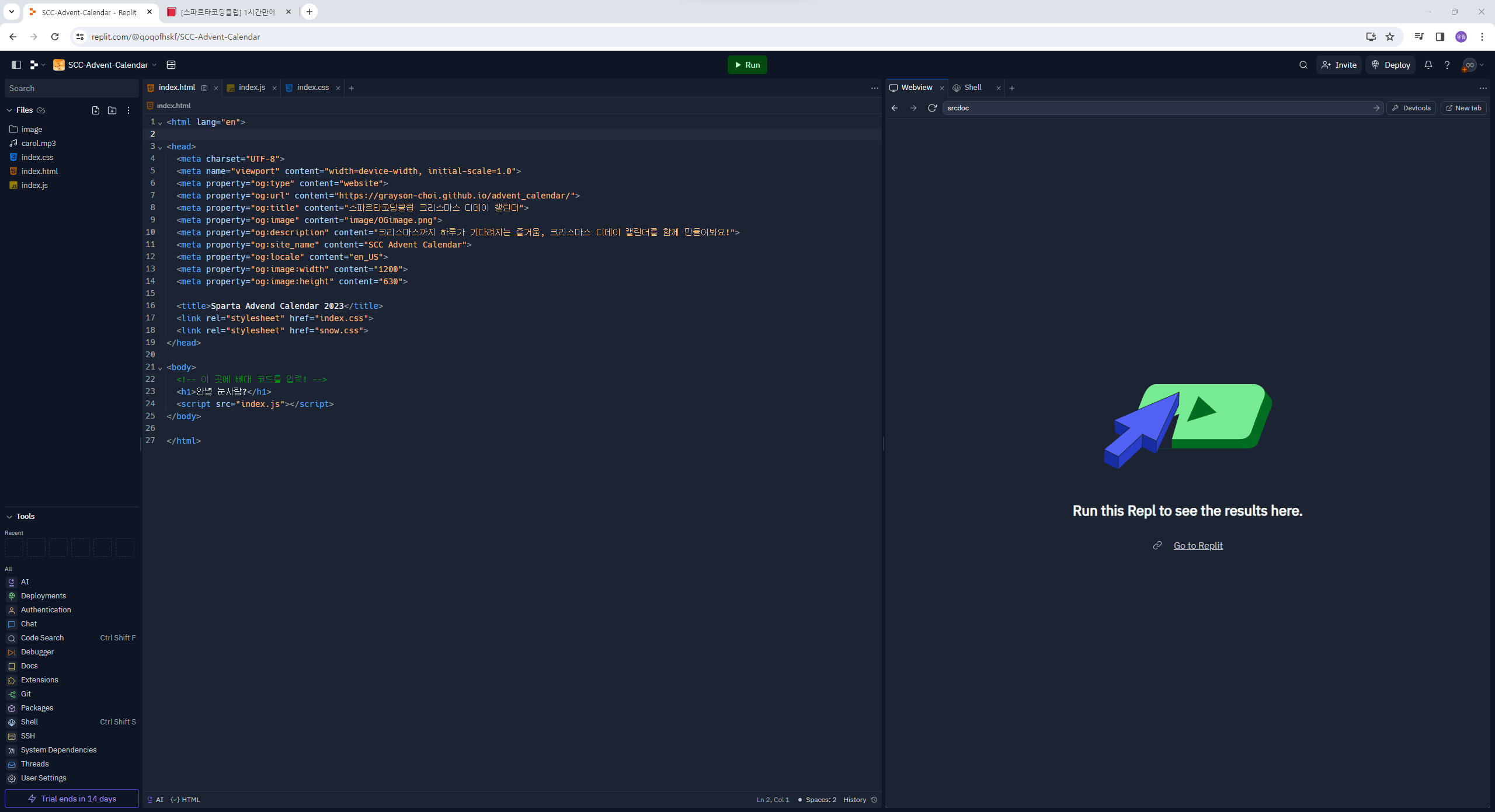Run the Repl with the Run button
This screenshot has width=1495, height=812.
click(x=747, y=65)
